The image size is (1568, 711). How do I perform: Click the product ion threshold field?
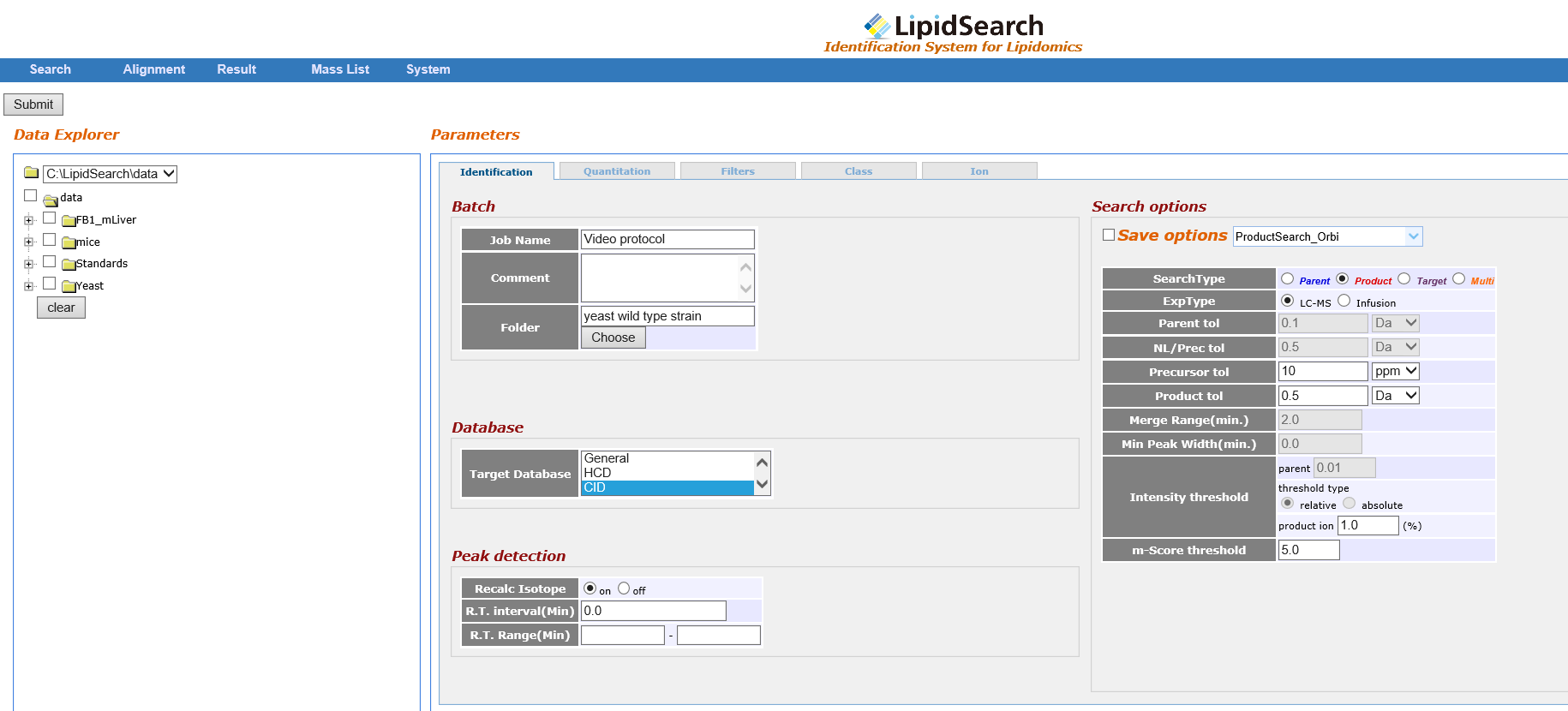pyautogui.click(x=1368, y=525)
